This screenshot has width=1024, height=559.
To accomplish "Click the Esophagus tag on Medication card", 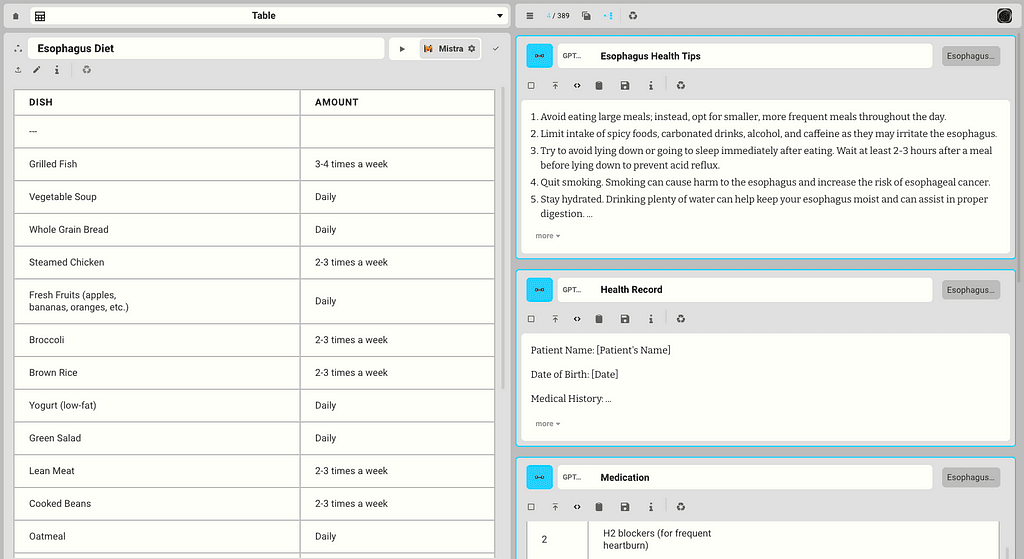I will point(970,477).
